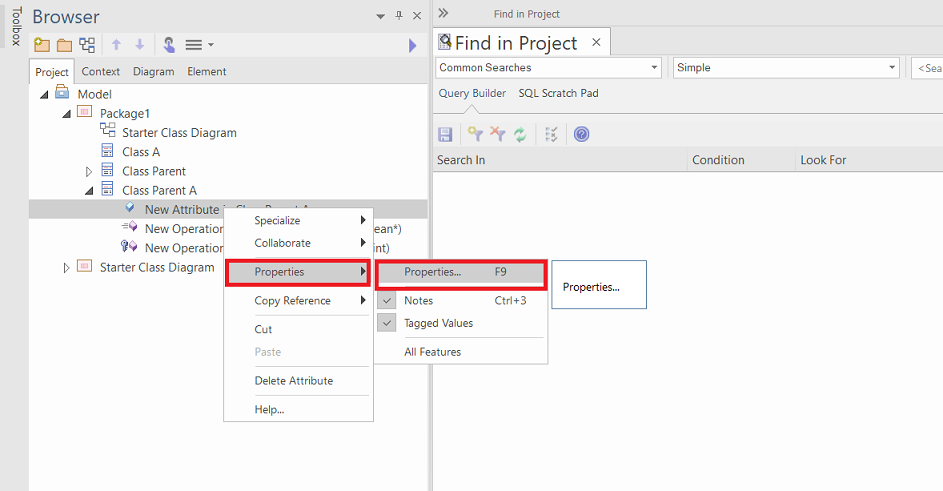Screen dimensions: 943x491
Task: Click the Remove Filter icon with red X
Action: [497, 134]
